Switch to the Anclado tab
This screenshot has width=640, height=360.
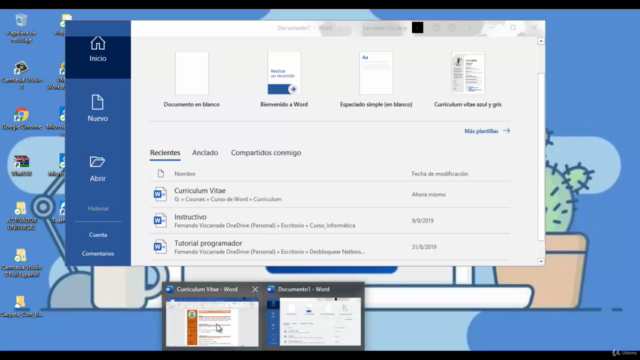pyautogui.click(x=205, y=153)
